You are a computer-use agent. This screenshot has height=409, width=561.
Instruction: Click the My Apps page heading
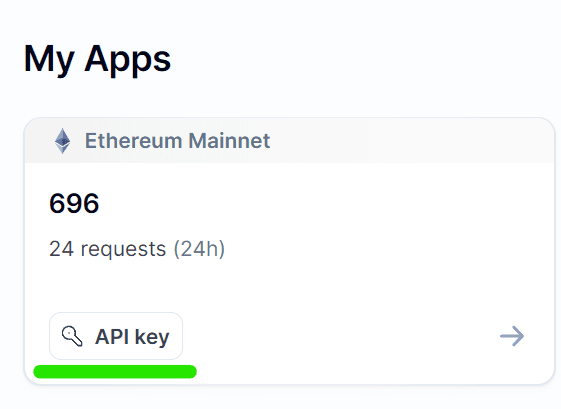point(97,59)
